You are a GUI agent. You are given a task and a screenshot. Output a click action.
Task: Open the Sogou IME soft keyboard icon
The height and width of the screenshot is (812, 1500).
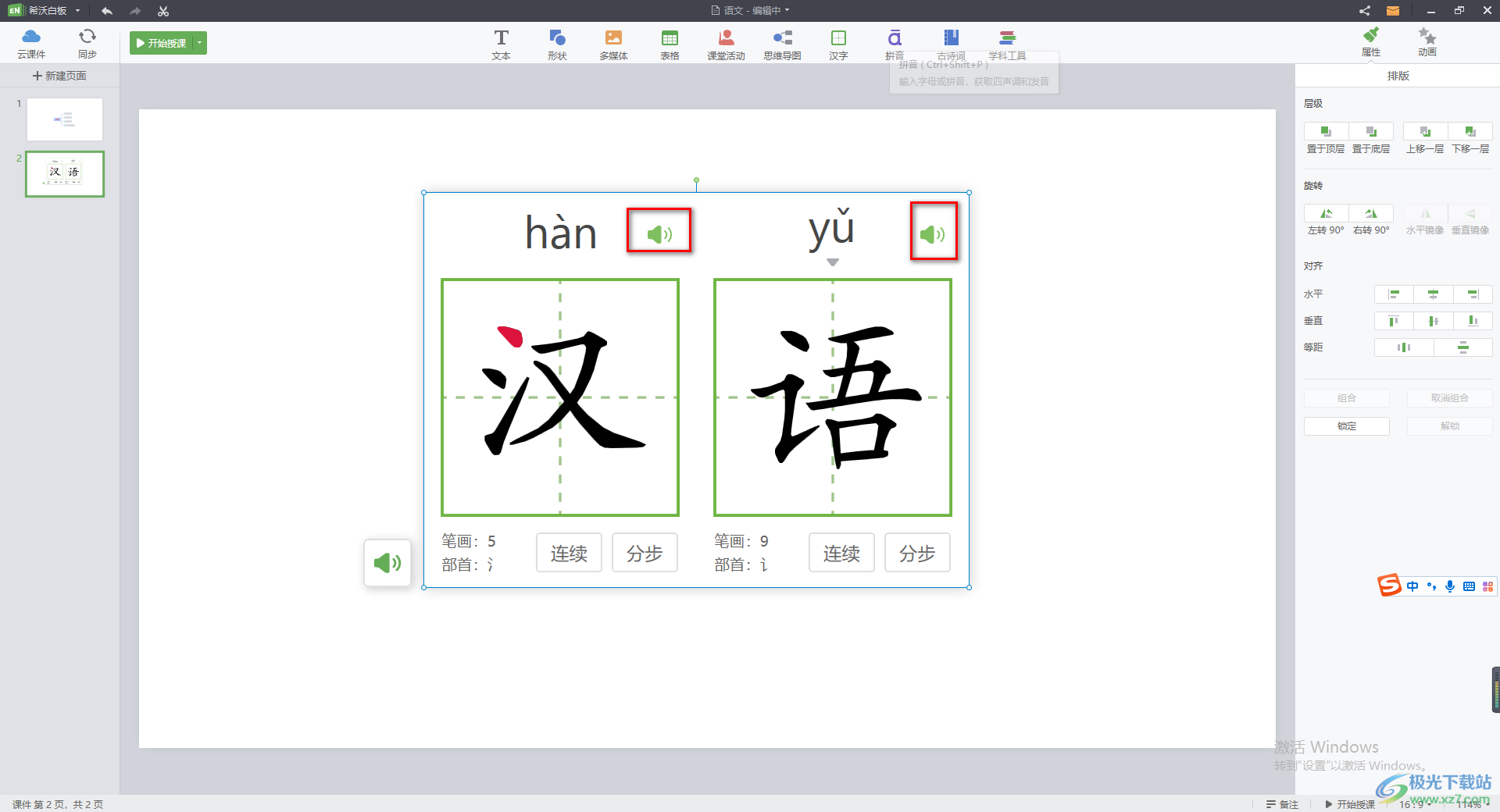coord(1469,586)
